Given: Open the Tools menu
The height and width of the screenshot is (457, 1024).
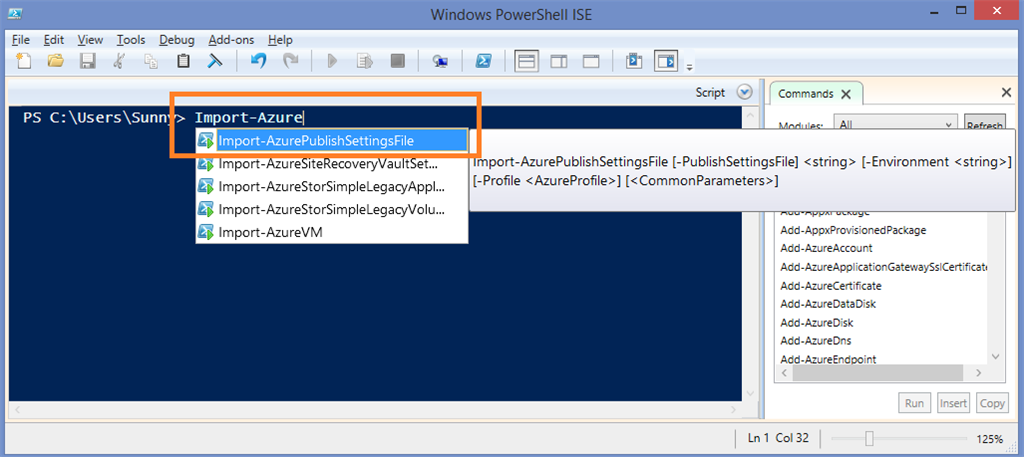Looking at the screenshot, I should (x=131, y=40).
